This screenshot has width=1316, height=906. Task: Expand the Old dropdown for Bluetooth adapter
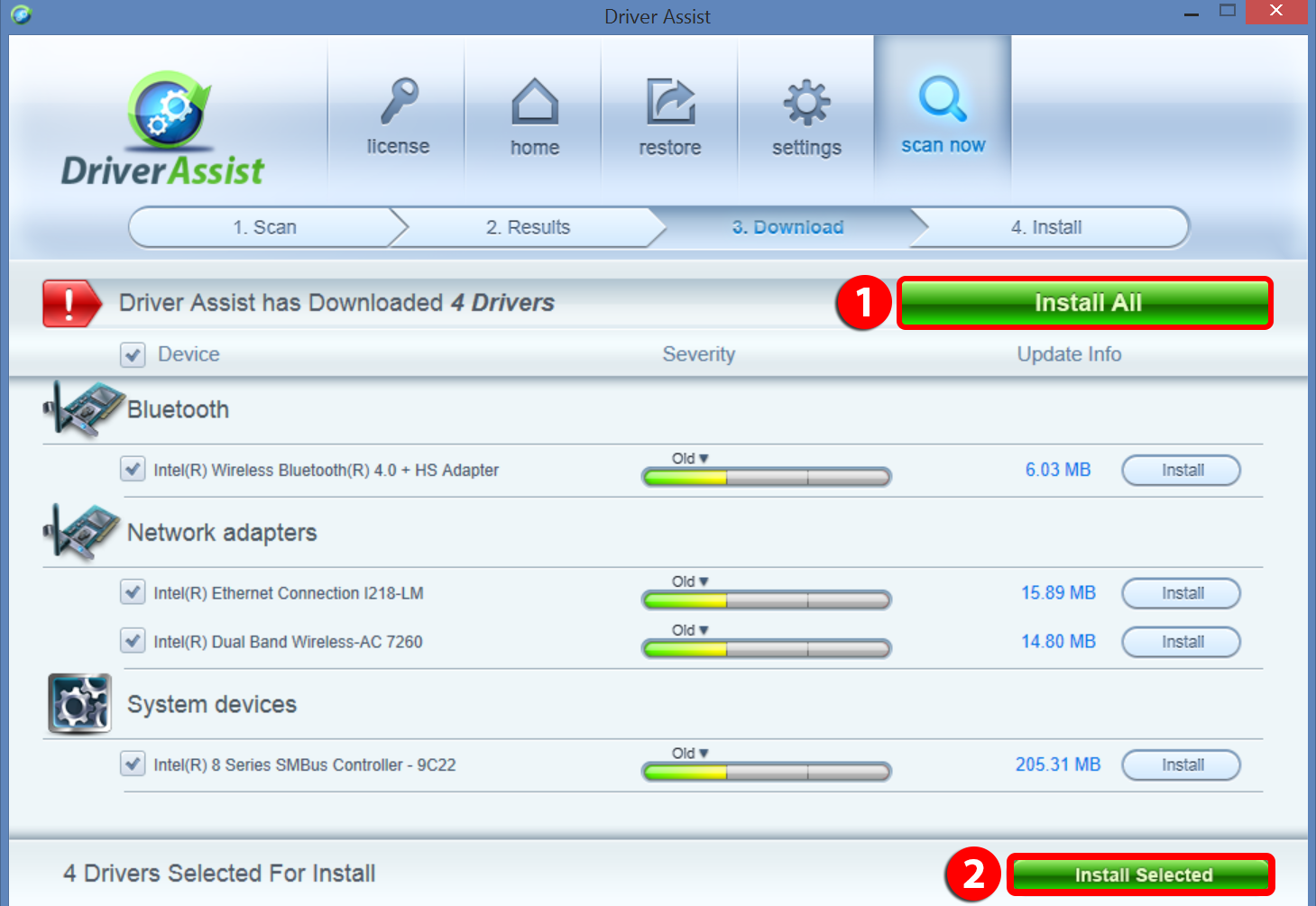[690, 458]
